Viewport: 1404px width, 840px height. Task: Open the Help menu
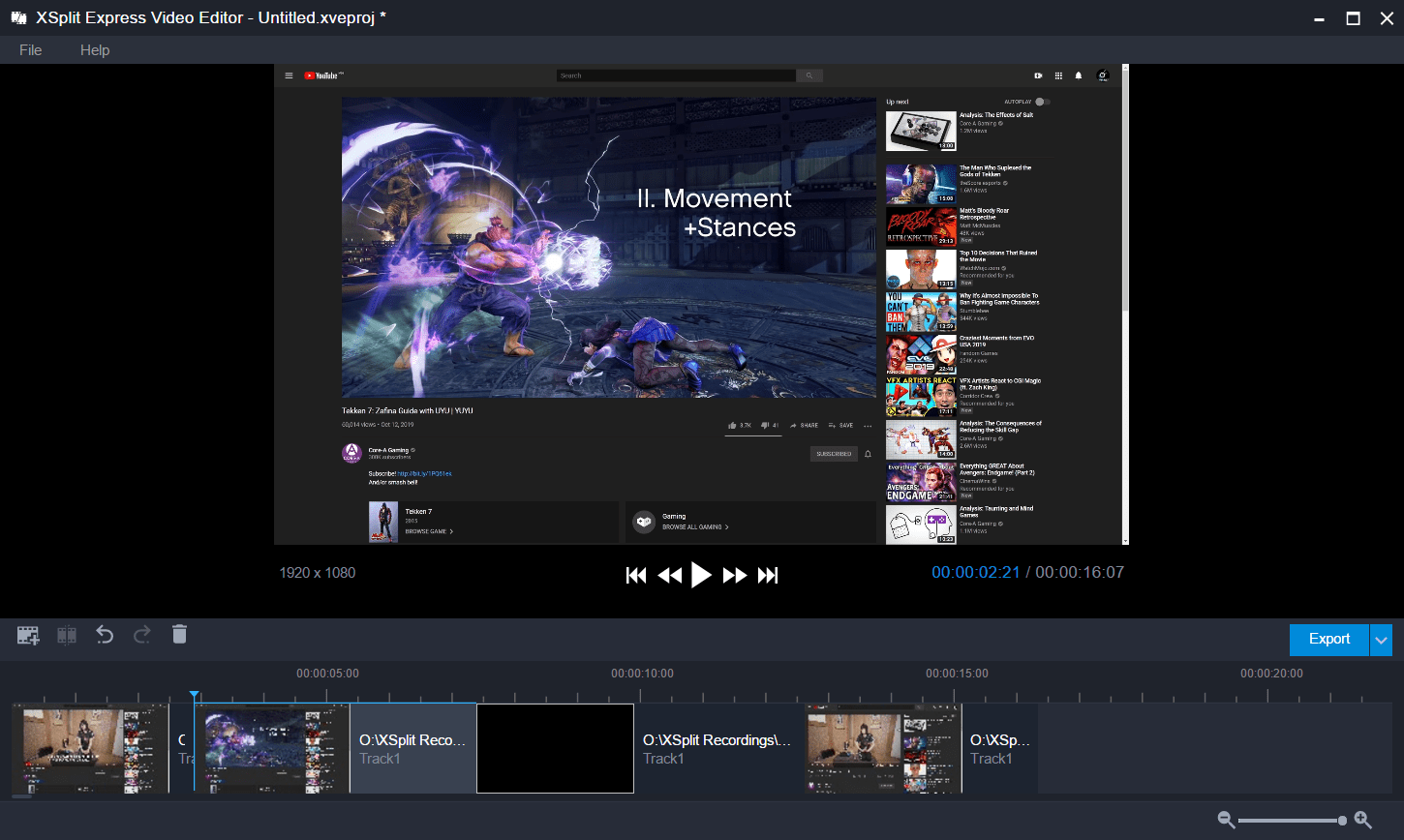tap(94, 49)
